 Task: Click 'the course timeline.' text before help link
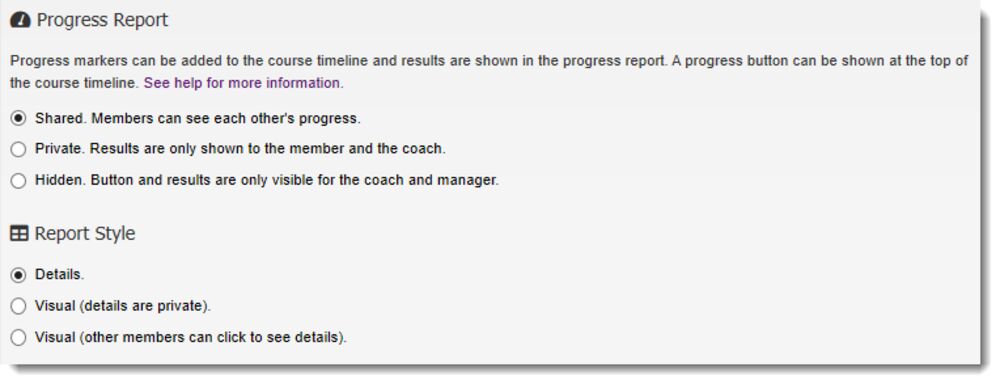coord(75,83)
